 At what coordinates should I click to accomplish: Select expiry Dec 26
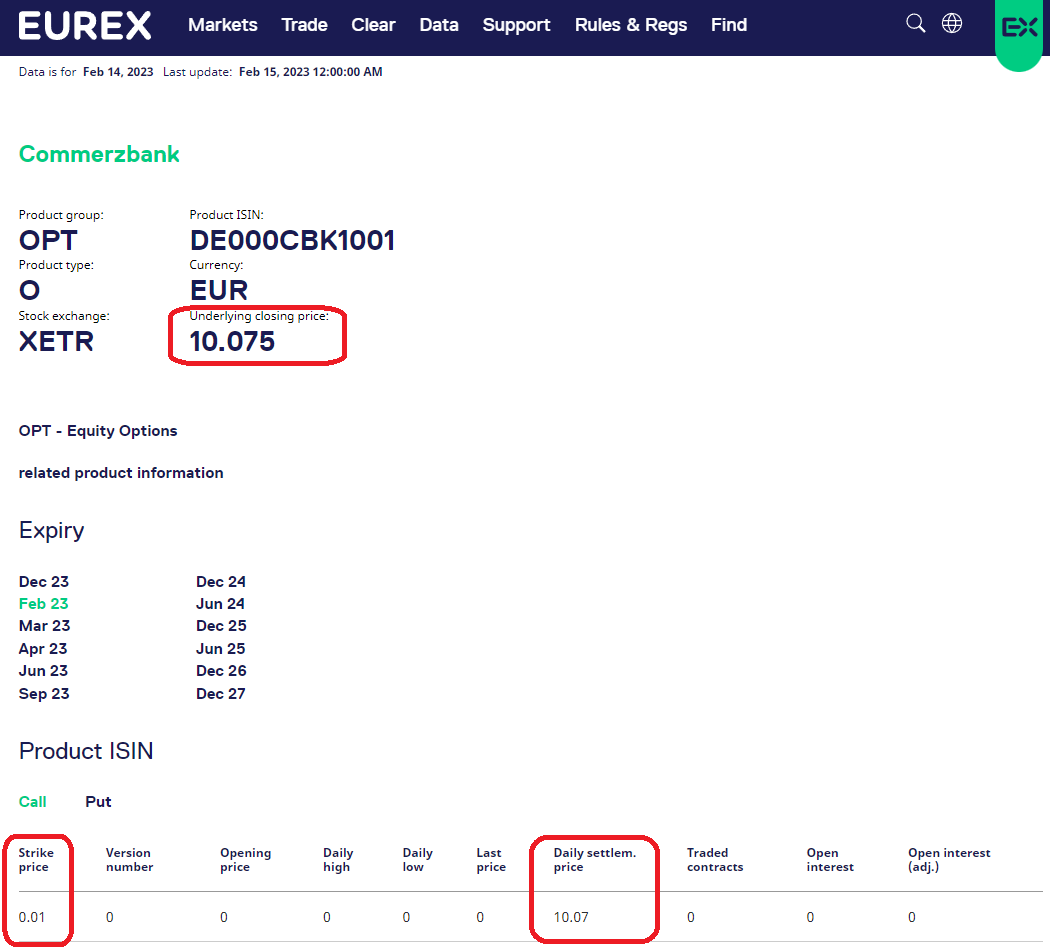pos(221,670)
